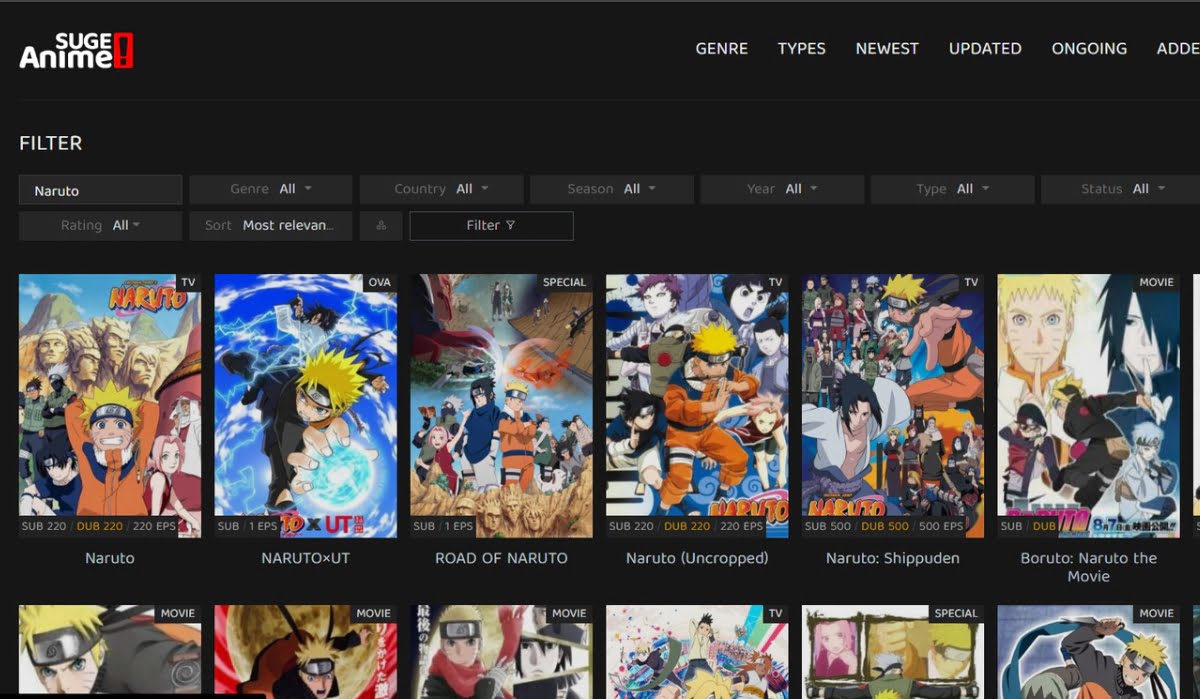The width and height of the screenshot is (1200, 699).
Task: Open the Naruto (Uncropped) poster
Action: [697, 405]
